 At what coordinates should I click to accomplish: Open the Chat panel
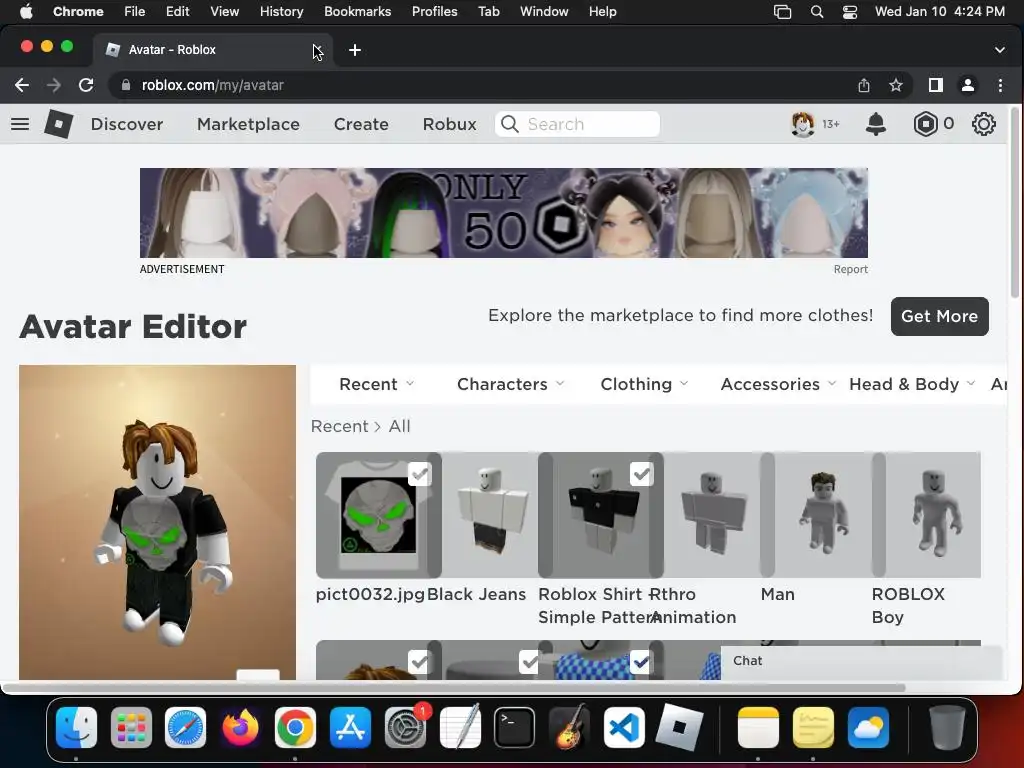tap(861, 662)
